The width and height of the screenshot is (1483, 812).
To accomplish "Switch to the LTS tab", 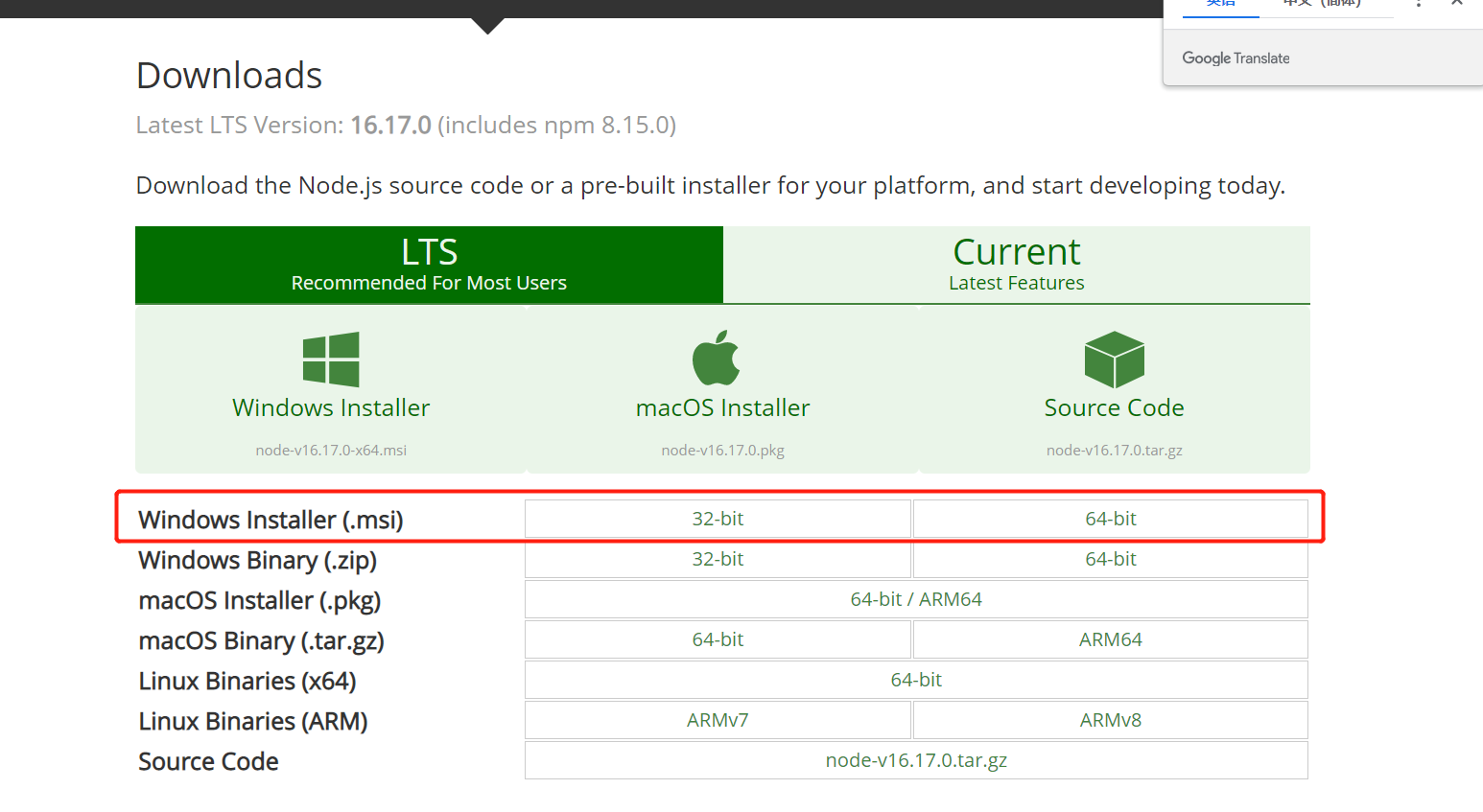I will point(429,265).
